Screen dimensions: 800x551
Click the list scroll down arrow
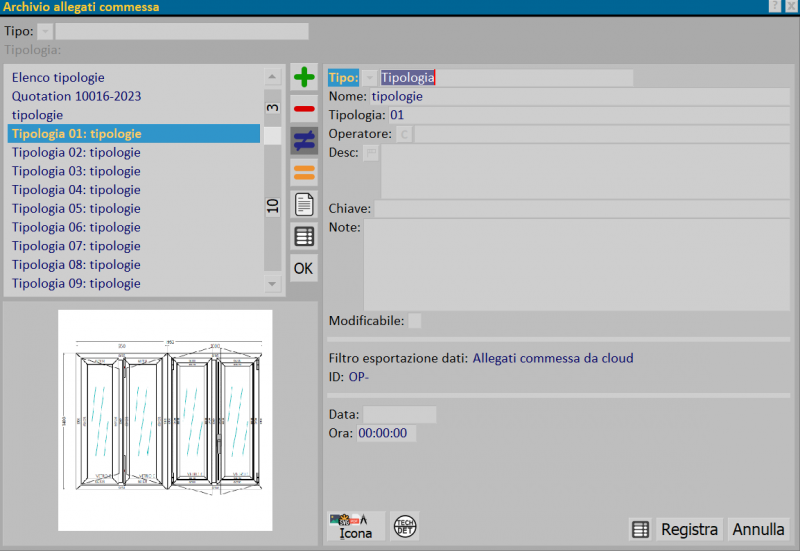(x=272, y=284)
